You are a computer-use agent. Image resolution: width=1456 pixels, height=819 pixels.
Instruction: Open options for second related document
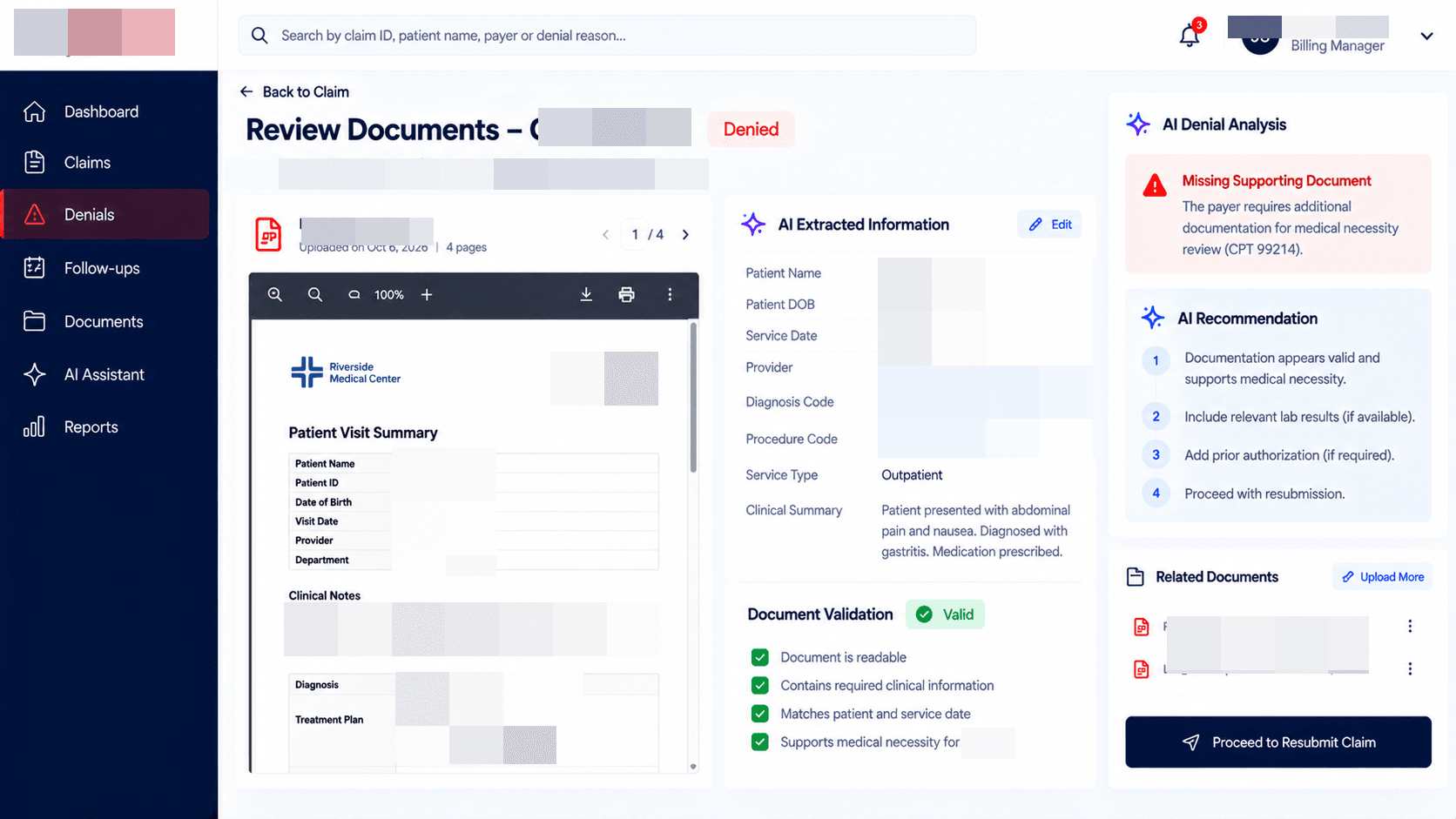[1410, 669]
